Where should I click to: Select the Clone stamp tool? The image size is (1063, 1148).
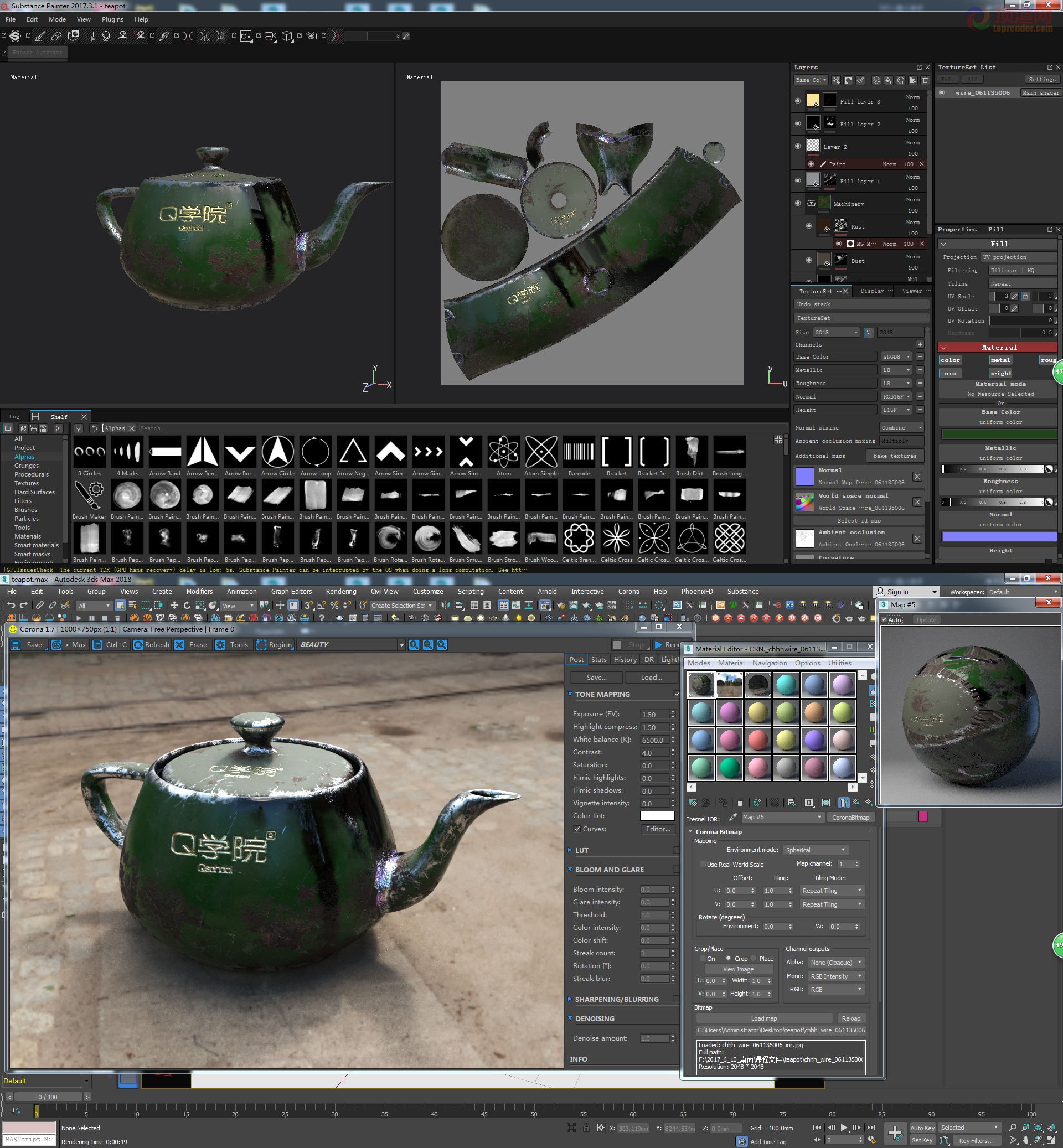click(x=122, y=36)
